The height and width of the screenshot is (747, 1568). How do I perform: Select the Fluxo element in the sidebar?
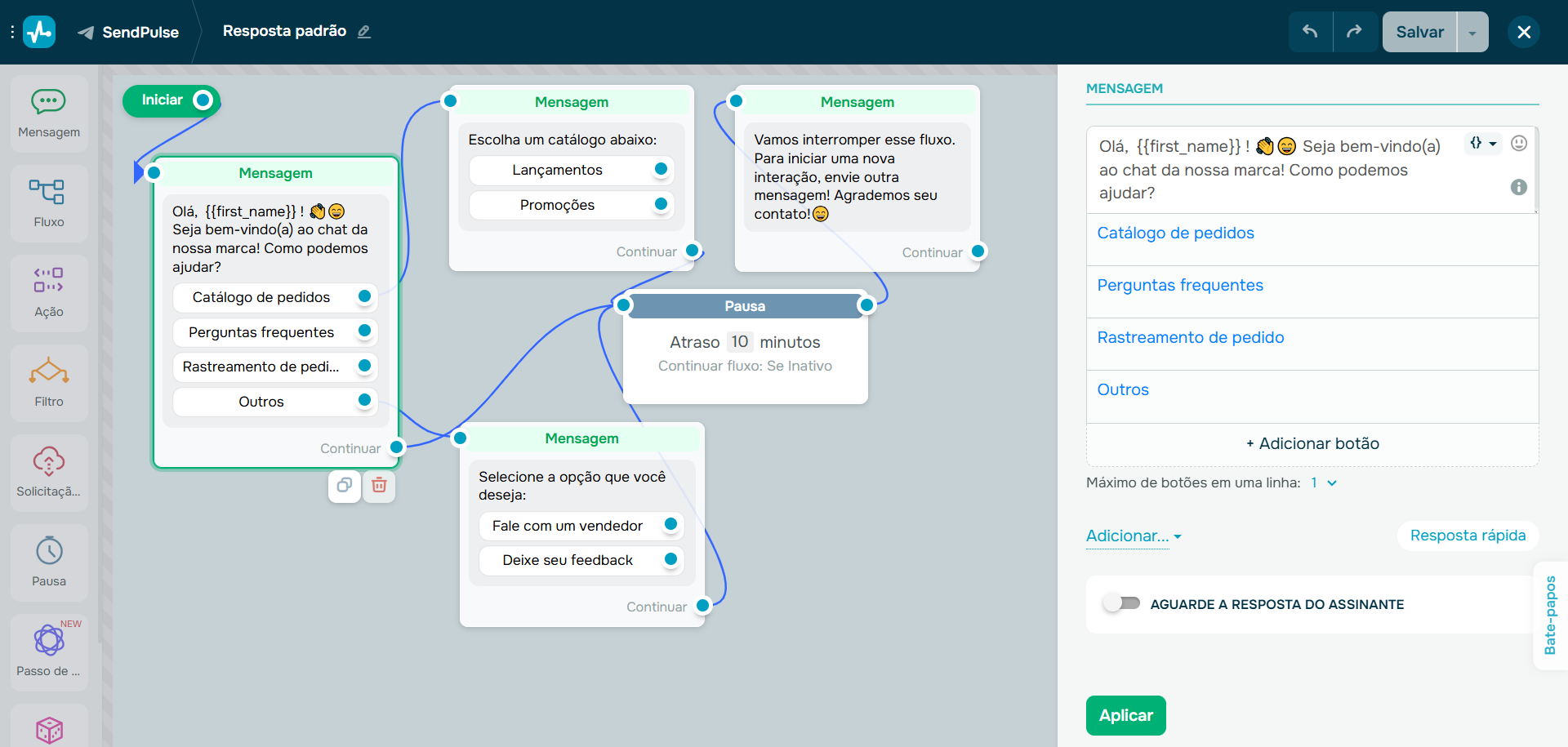click(x=48, y=202)
